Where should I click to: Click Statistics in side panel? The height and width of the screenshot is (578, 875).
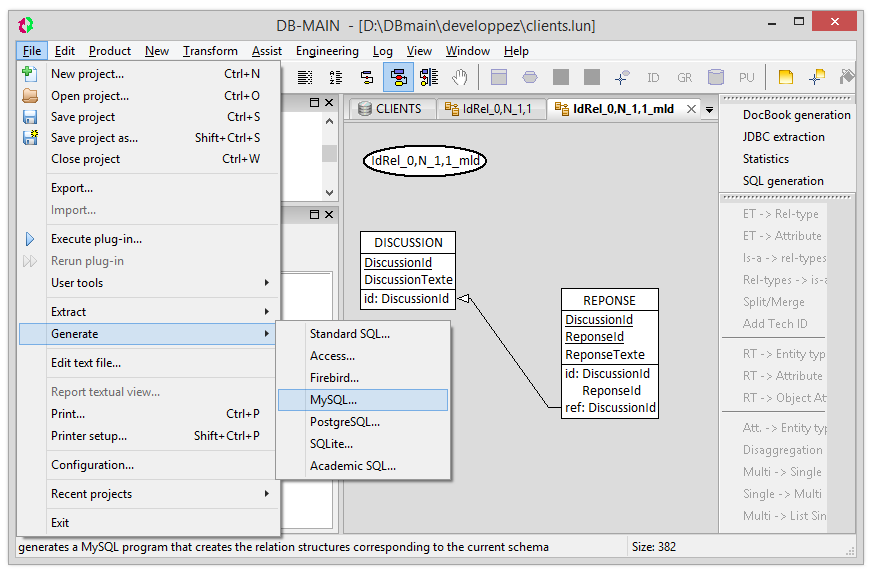[766, 159]
